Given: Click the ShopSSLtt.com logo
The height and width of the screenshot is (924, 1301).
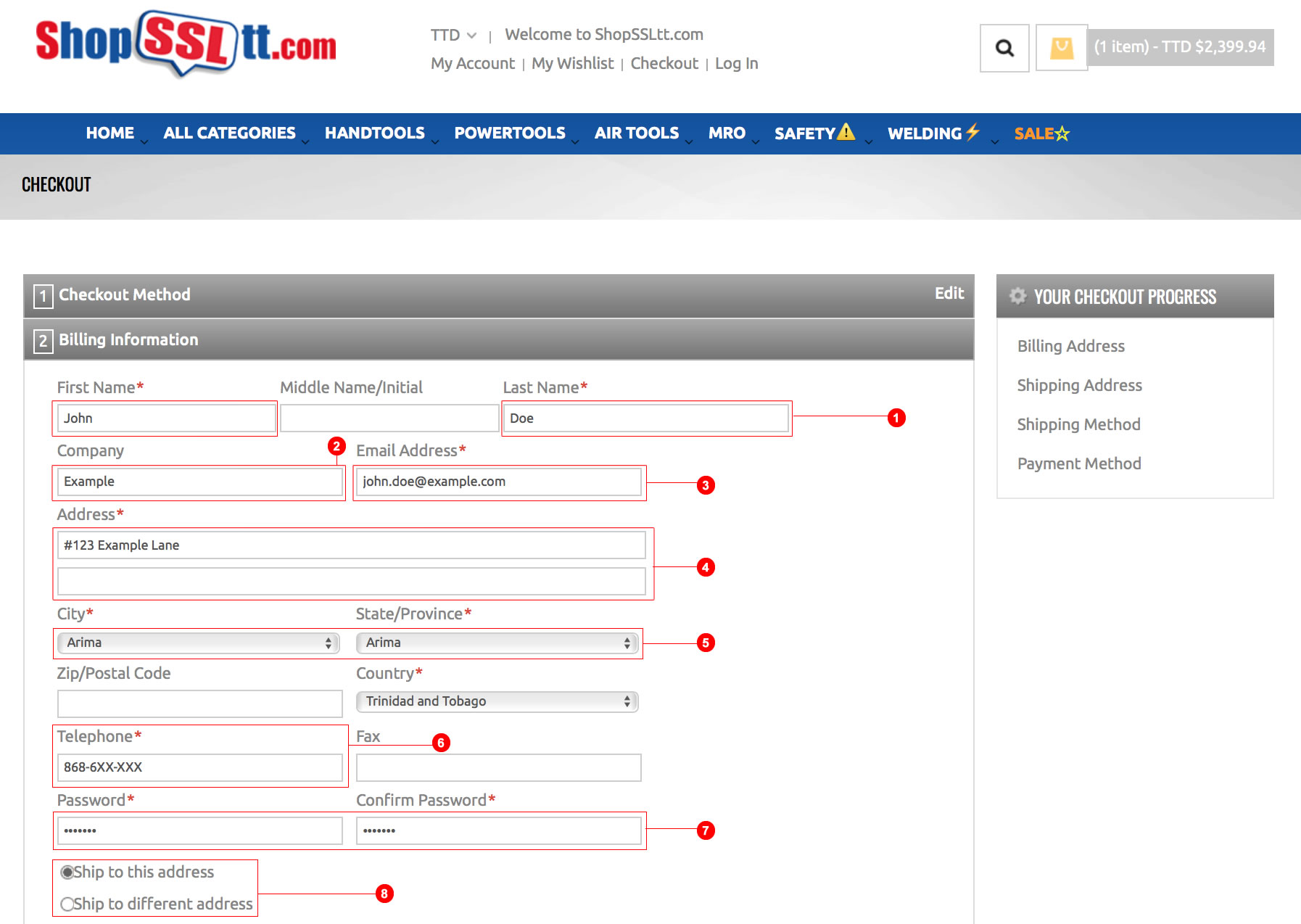Looking at the screenshot, I should (186, 42).
